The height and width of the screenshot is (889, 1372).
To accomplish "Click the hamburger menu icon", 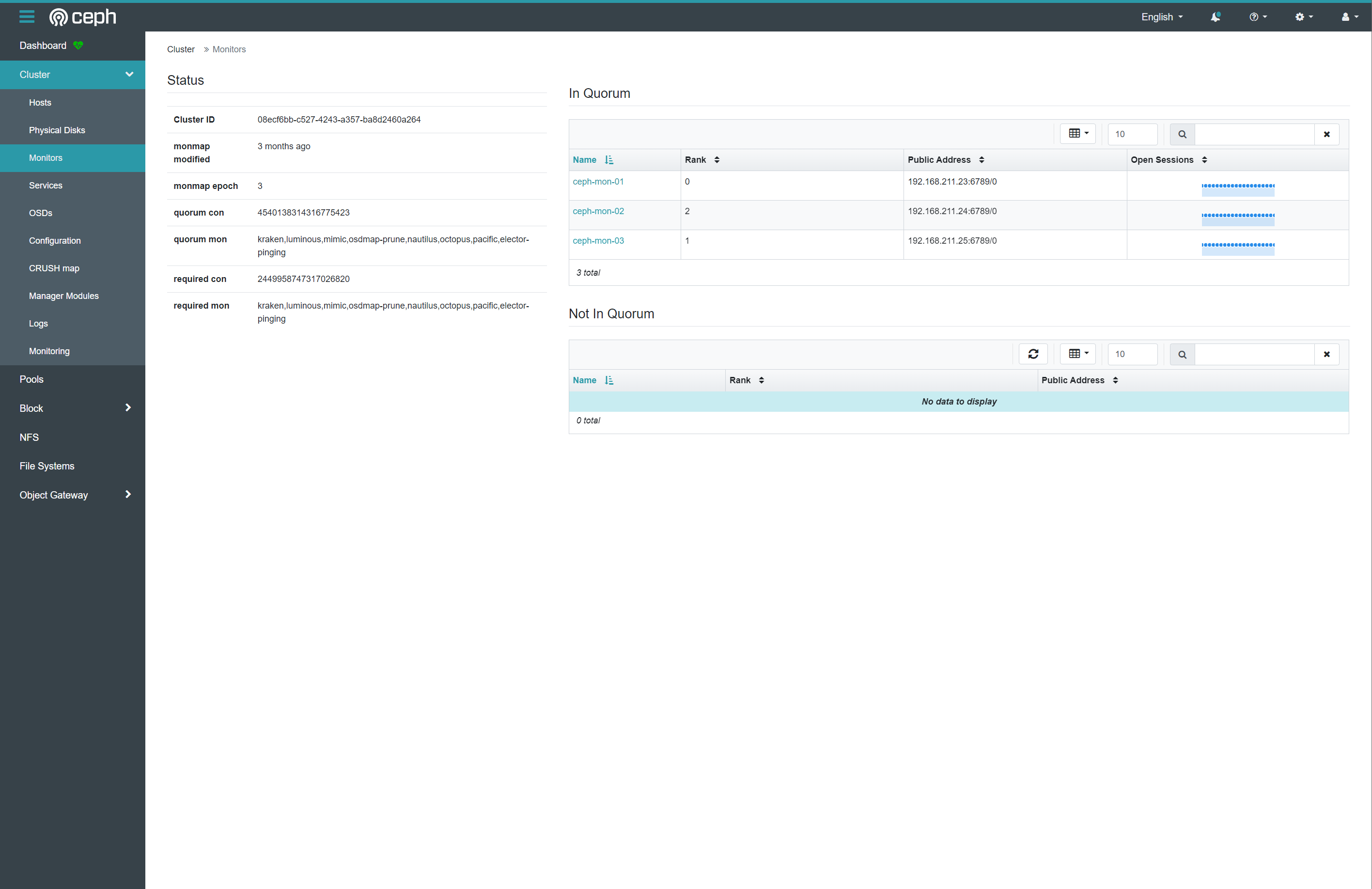I will click(x=27, y=17).
